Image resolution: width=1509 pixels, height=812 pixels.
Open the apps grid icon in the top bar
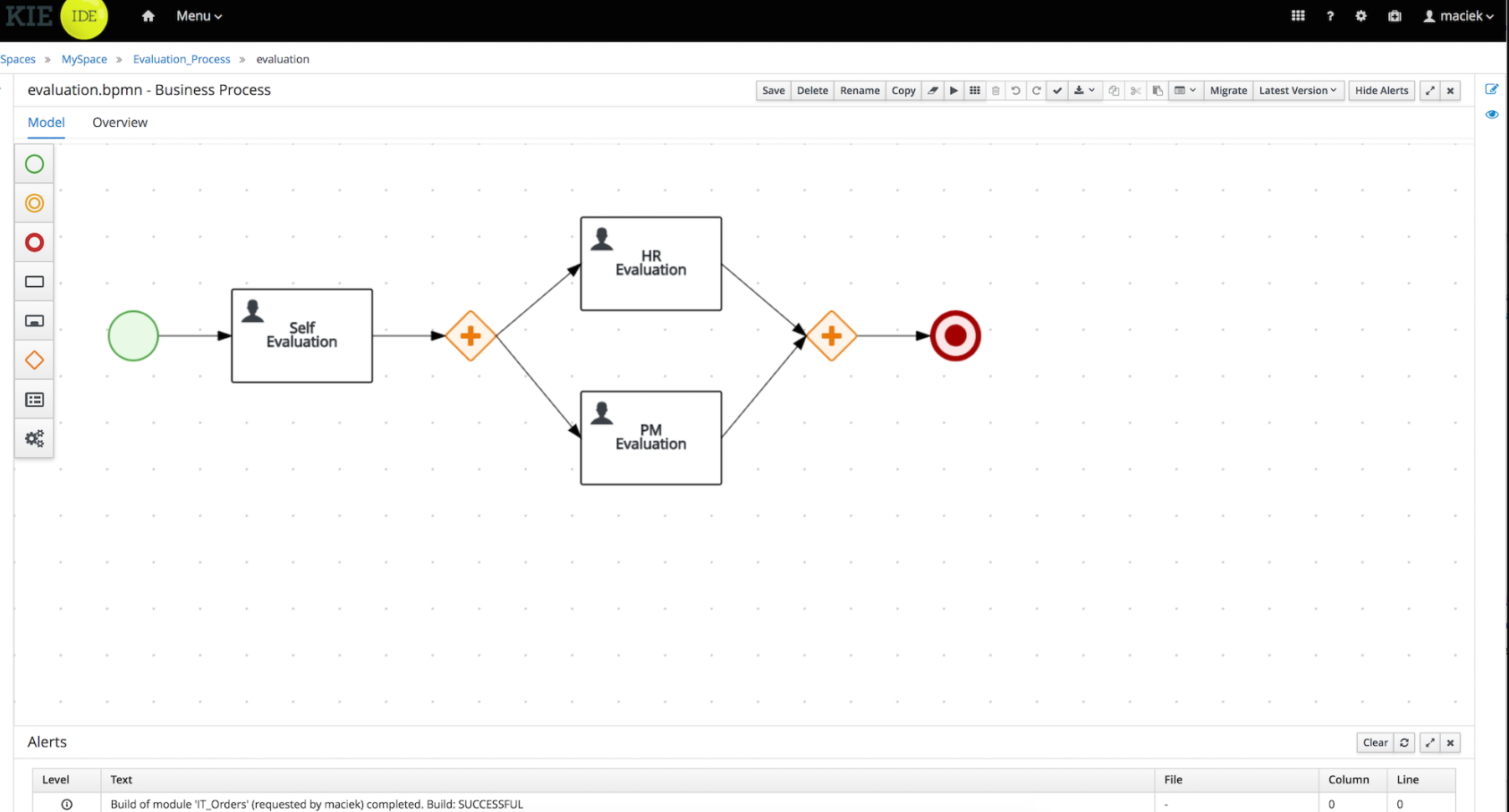click(1298, 16)
